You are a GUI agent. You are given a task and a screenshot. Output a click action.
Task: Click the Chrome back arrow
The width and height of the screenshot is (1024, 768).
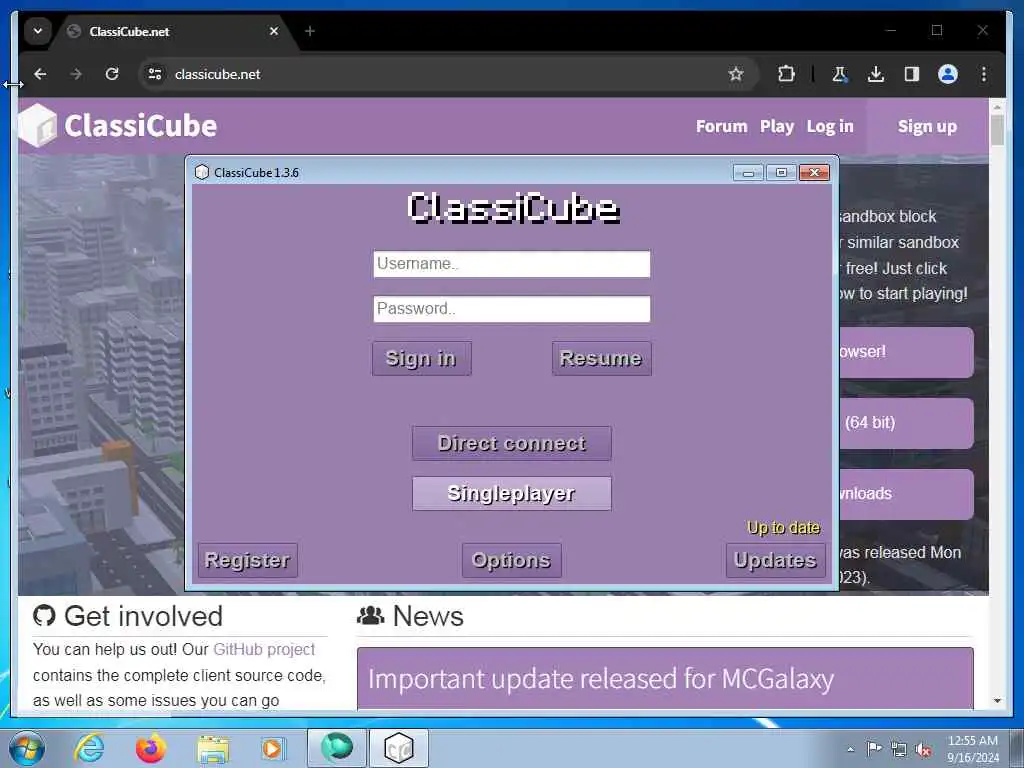(40, 74)
